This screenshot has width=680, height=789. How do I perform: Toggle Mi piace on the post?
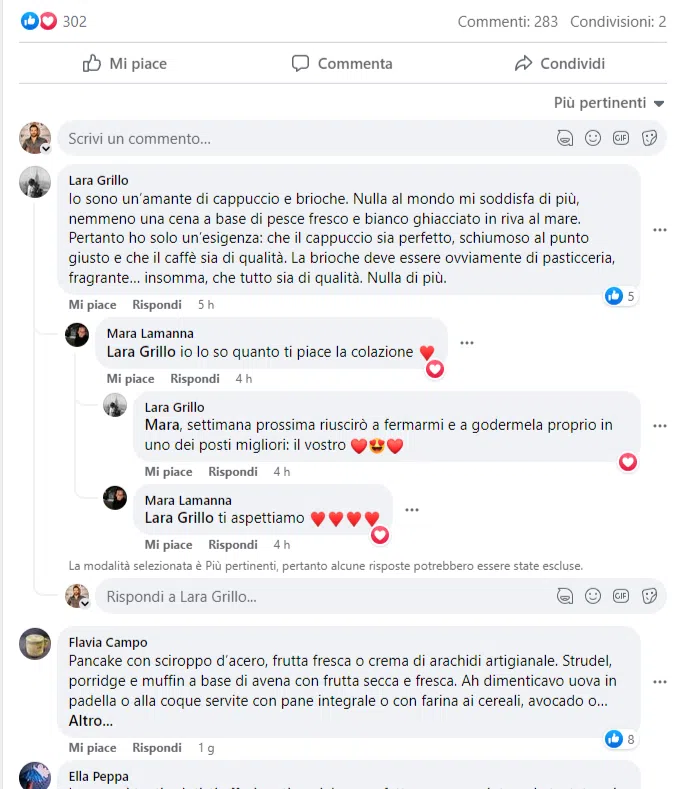[125, 63]
